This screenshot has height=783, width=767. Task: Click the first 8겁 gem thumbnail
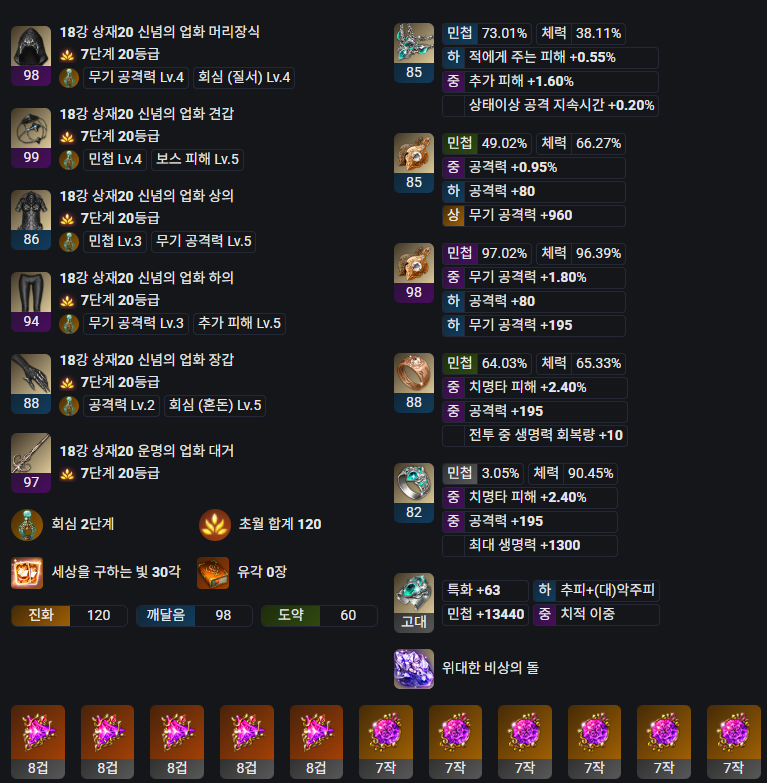click(38, 742)
